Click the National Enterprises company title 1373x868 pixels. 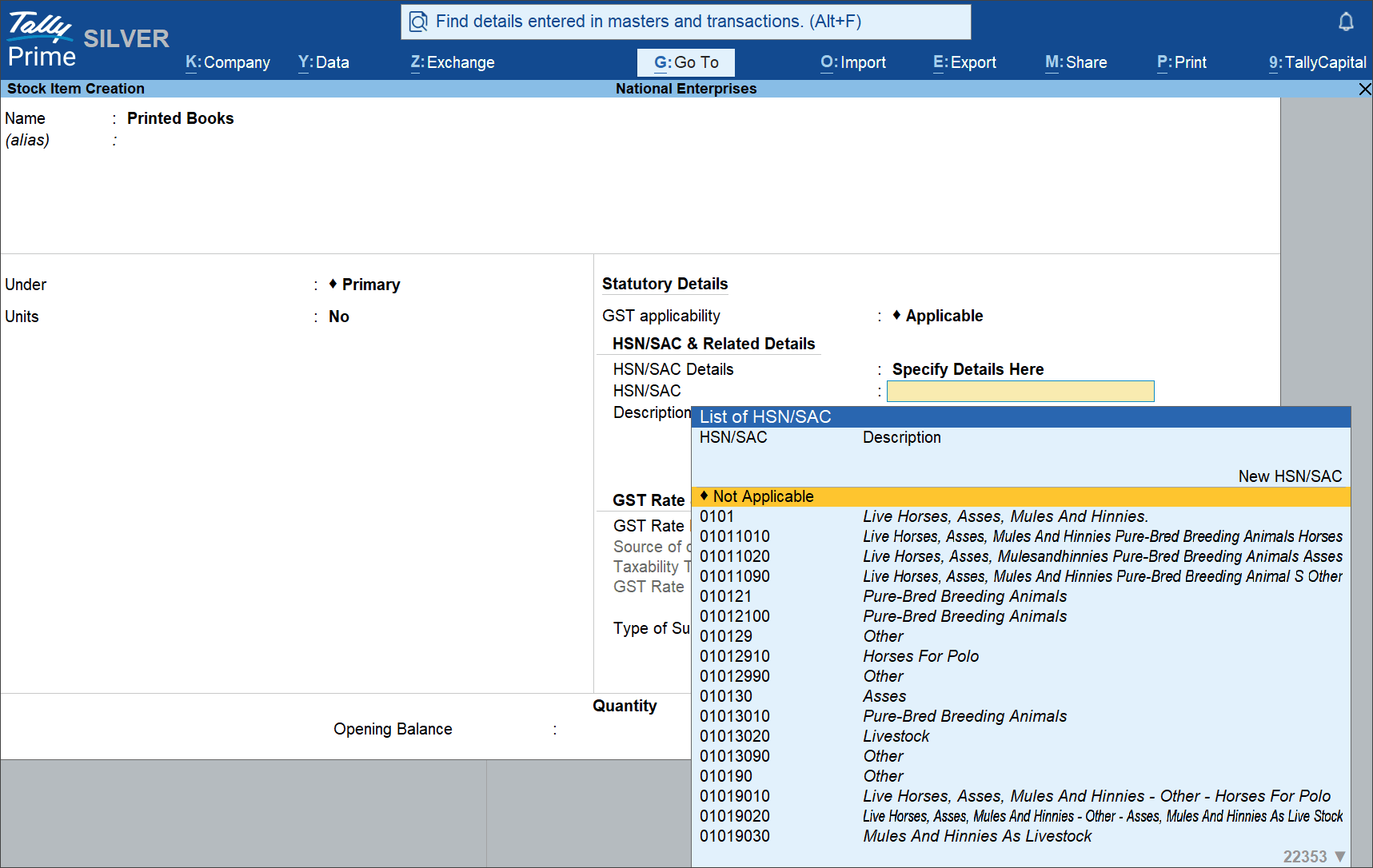click(x=686, y=89)
